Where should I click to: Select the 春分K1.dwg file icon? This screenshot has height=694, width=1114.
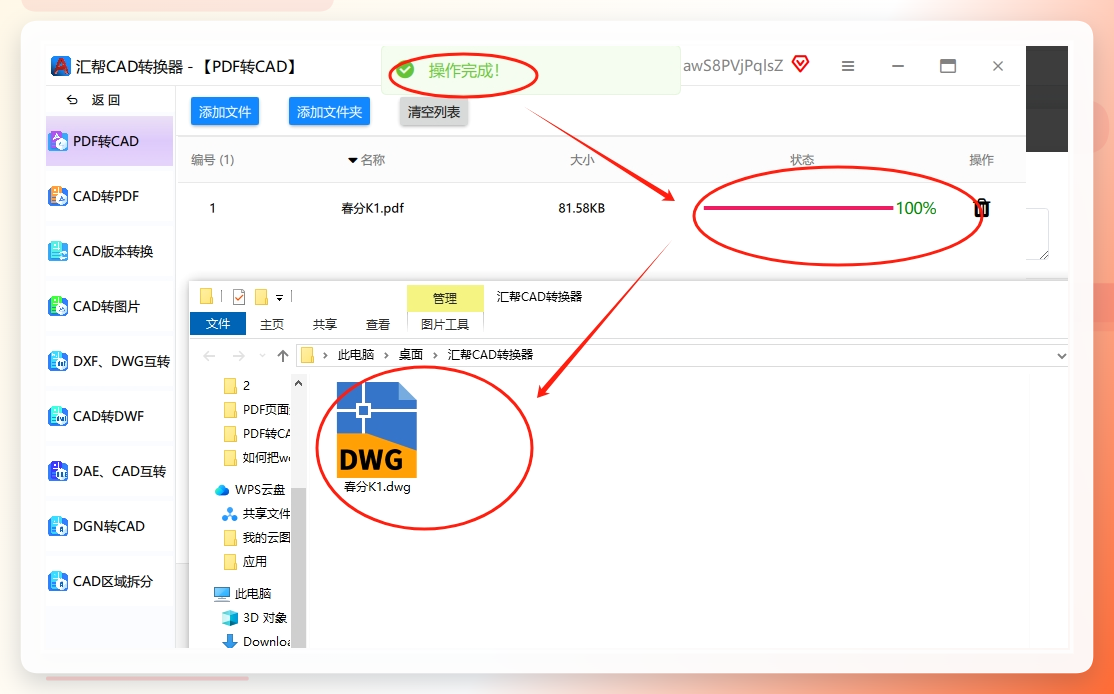pyautogui.click(x=377, y=430)
